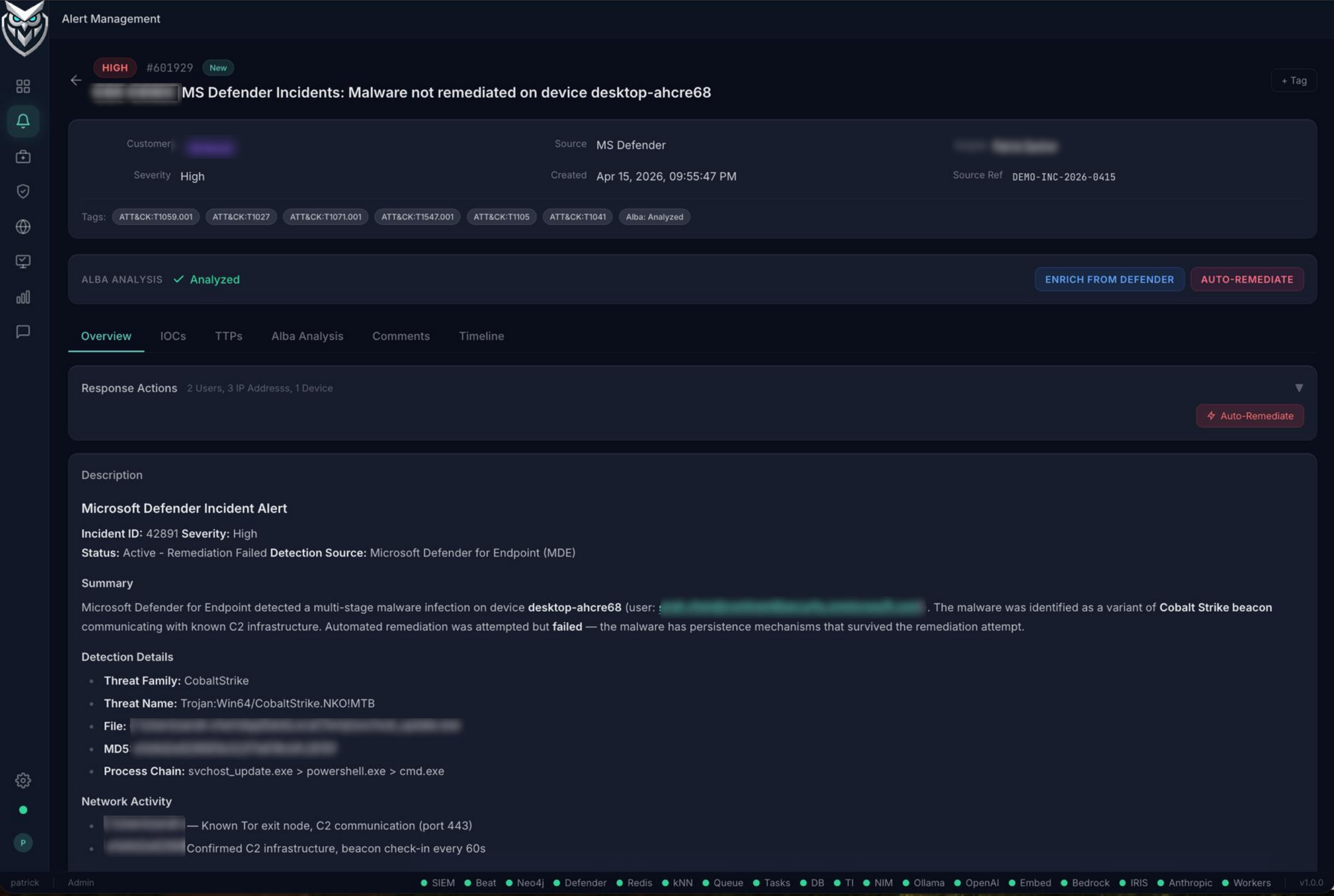Open the settings gear icon

click(23, 780)
